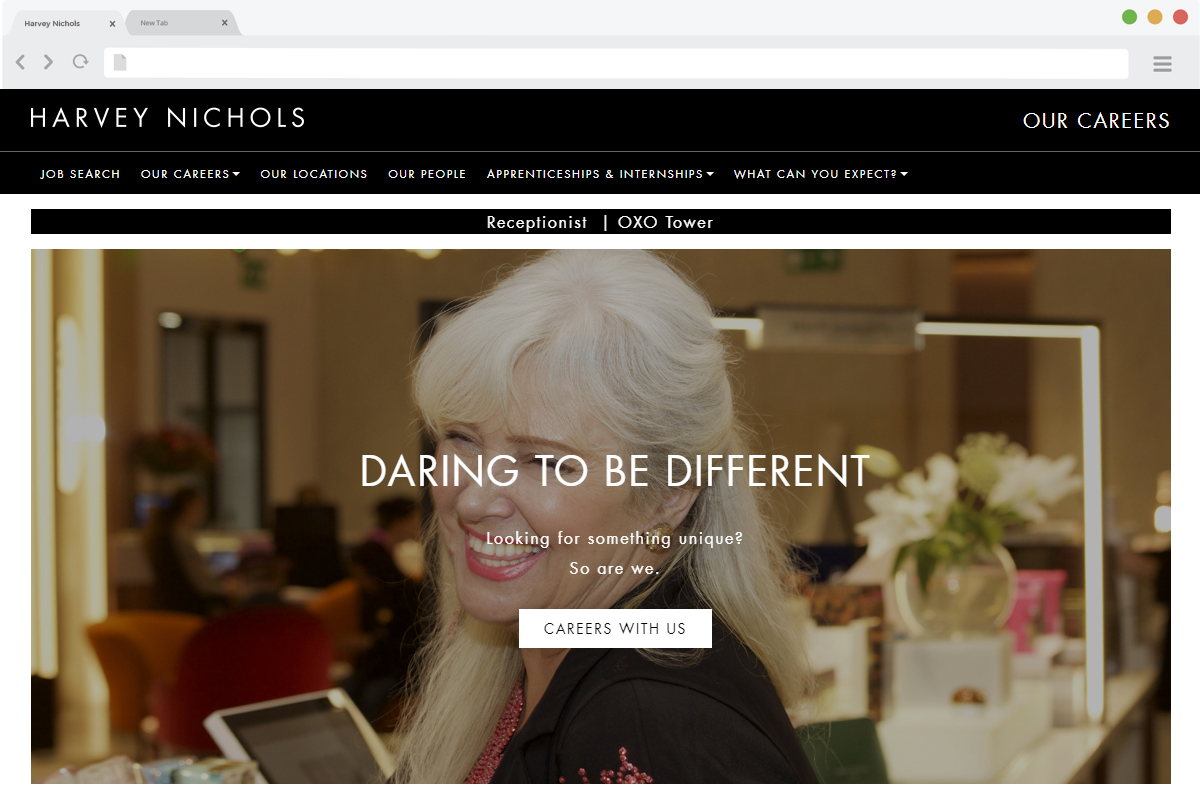Reload the page with the refresh icon
Image resolution: width=1200 pixels, height=800 pixels.
[80, 62]
